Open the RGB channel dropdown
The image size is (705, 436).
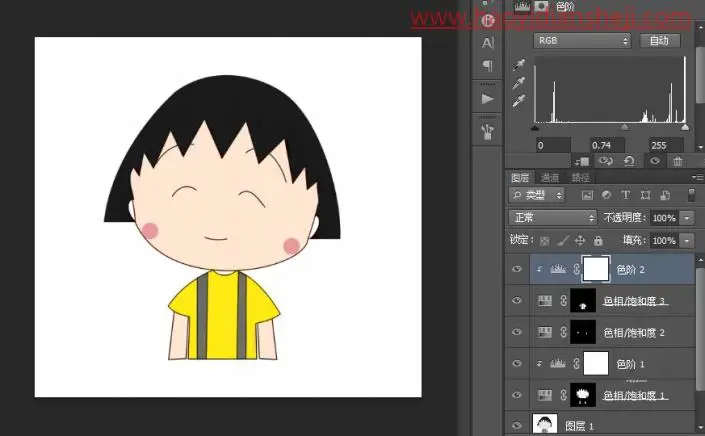pyautogui.click(x=582, y=41)
